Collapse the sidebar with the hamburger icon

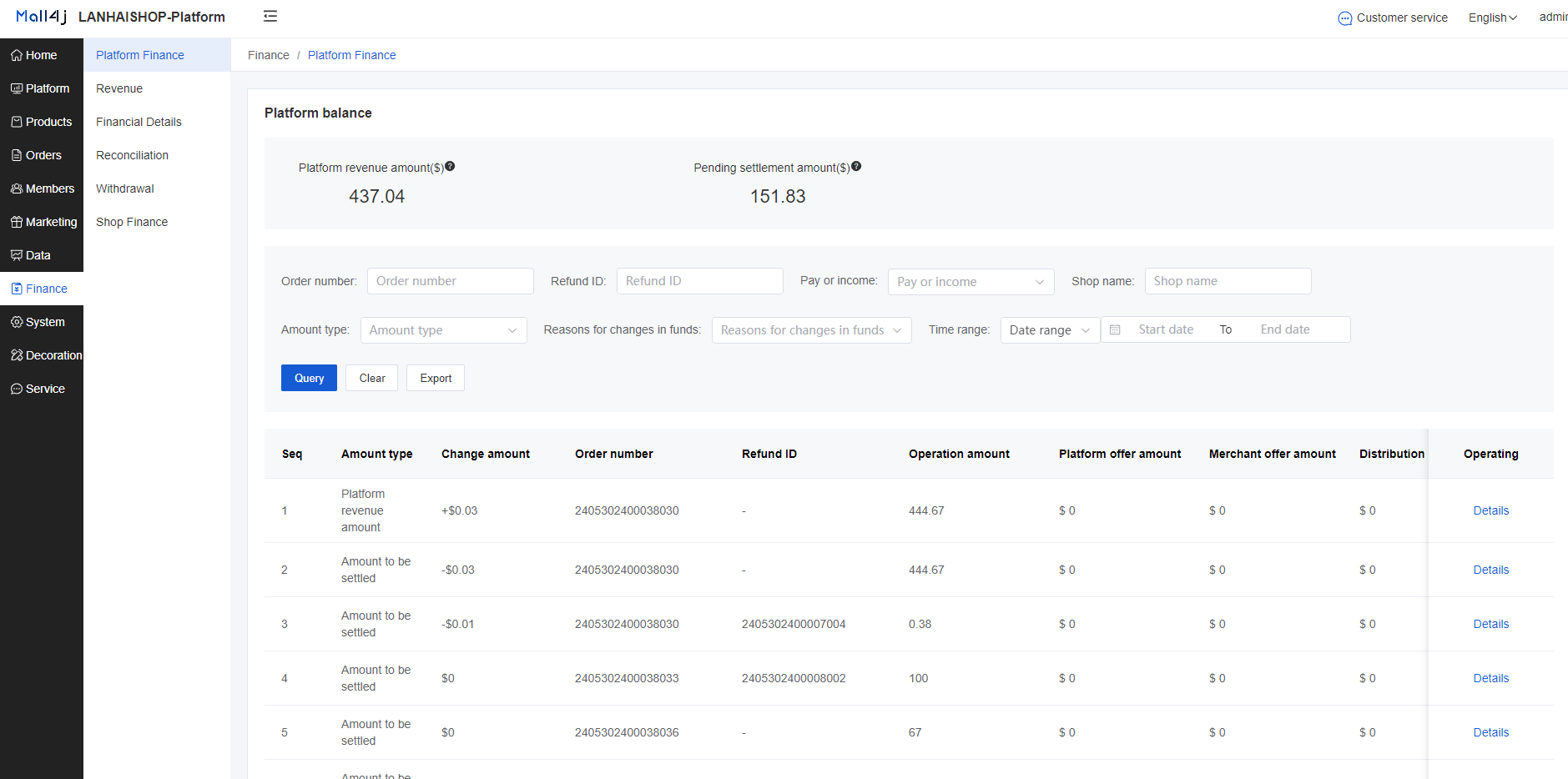270,16
